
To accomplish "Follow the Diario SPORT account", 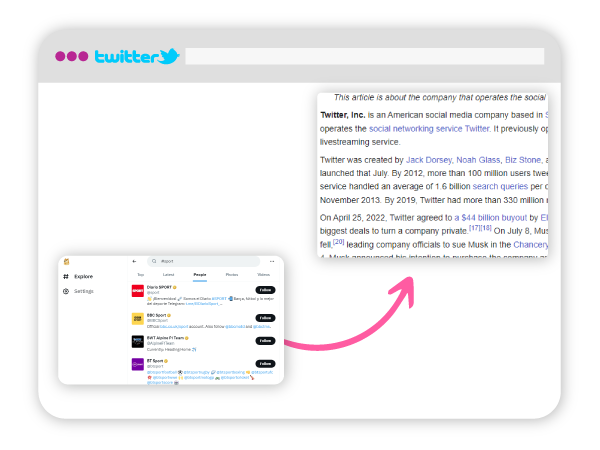I will 265,290.
